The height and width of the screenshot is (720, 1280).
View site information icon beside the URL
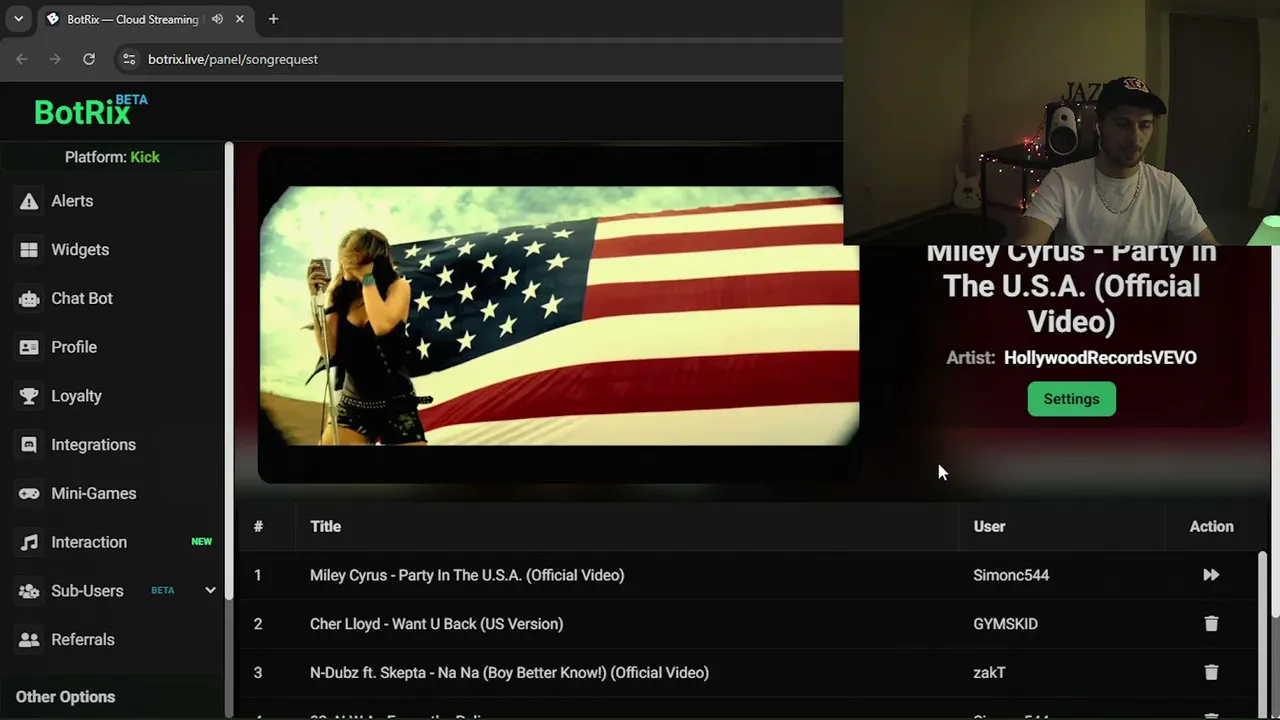coord(128,59)
